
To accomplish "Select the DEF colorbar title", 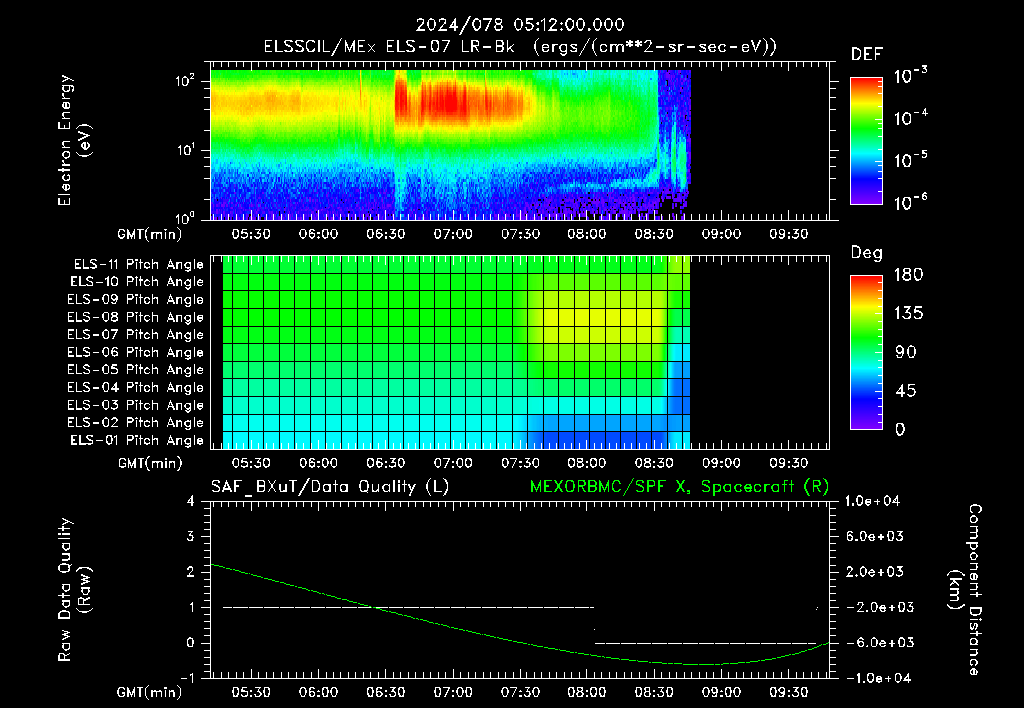I will tap(867, 54).
